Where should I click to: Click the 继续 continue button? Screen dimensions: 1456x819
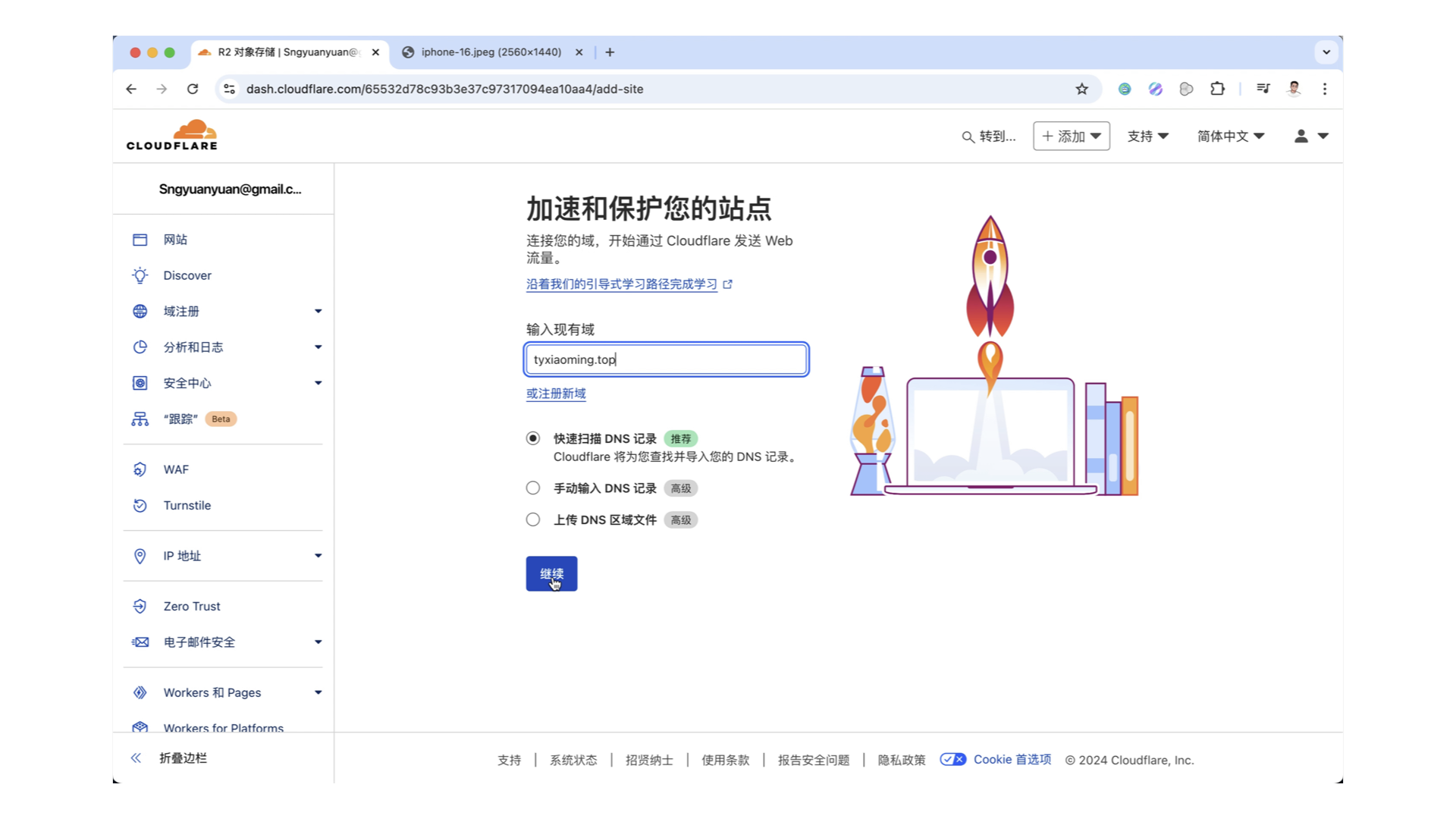551,573
